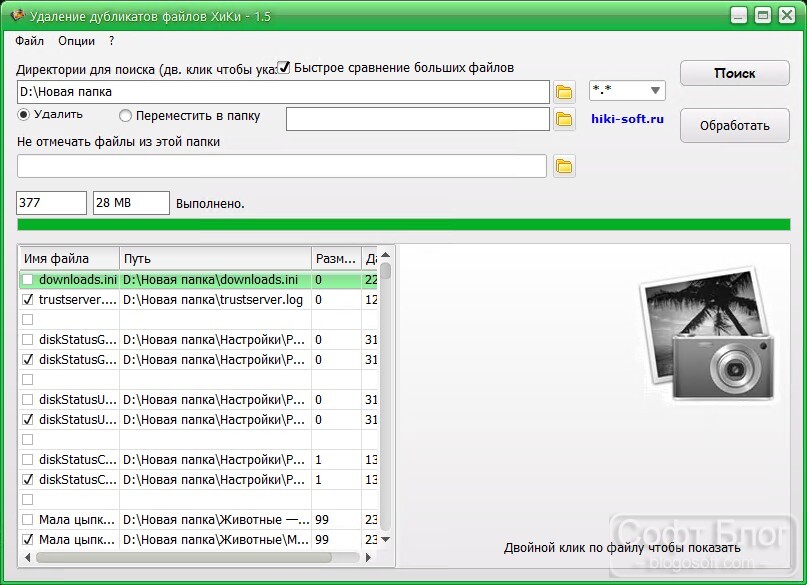Open the Опции menu
Screen dimensions: 807x585
tap(76, 41)
